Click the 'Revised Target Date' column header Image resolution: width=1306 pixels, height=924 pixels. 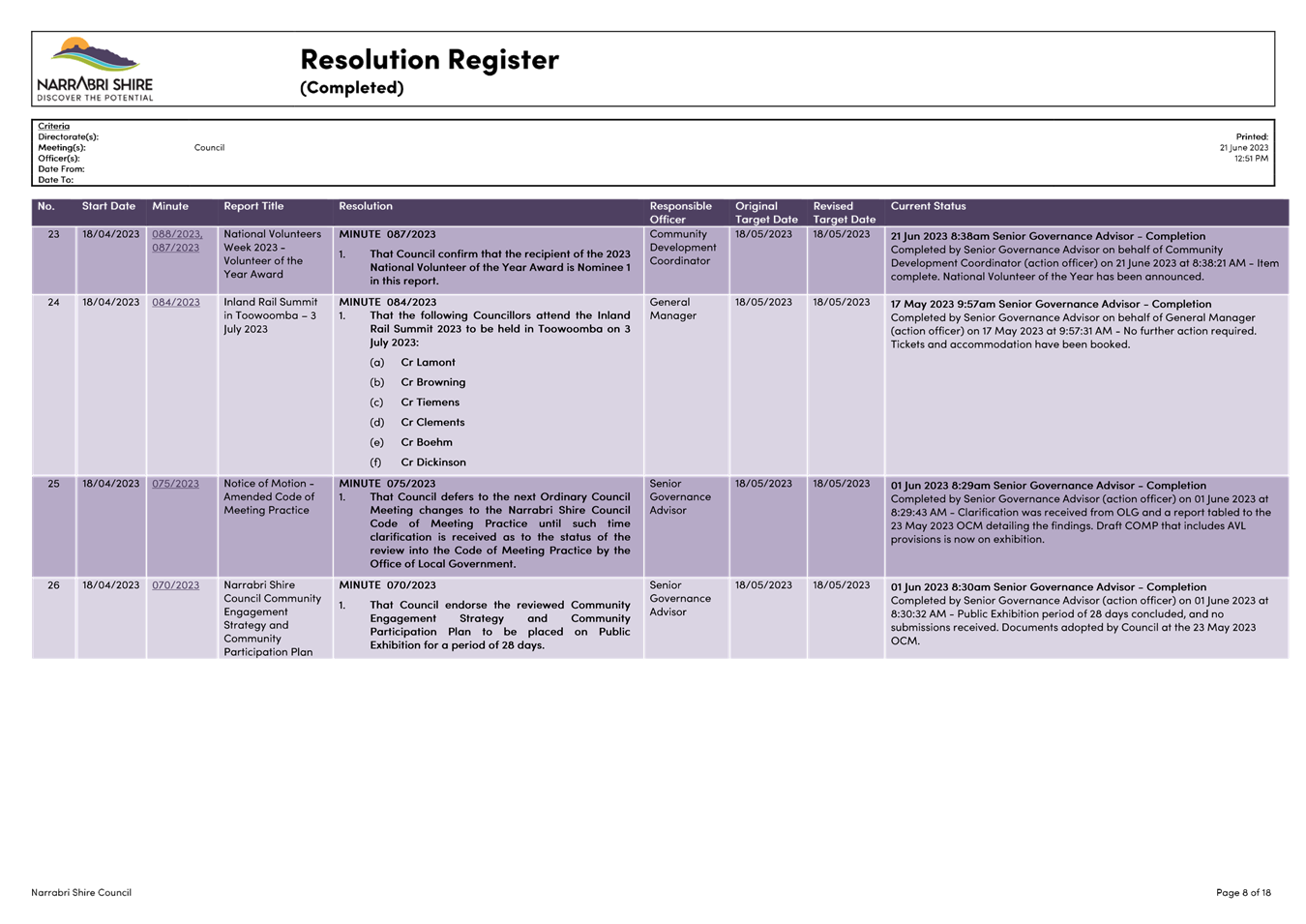click(844, 213)
